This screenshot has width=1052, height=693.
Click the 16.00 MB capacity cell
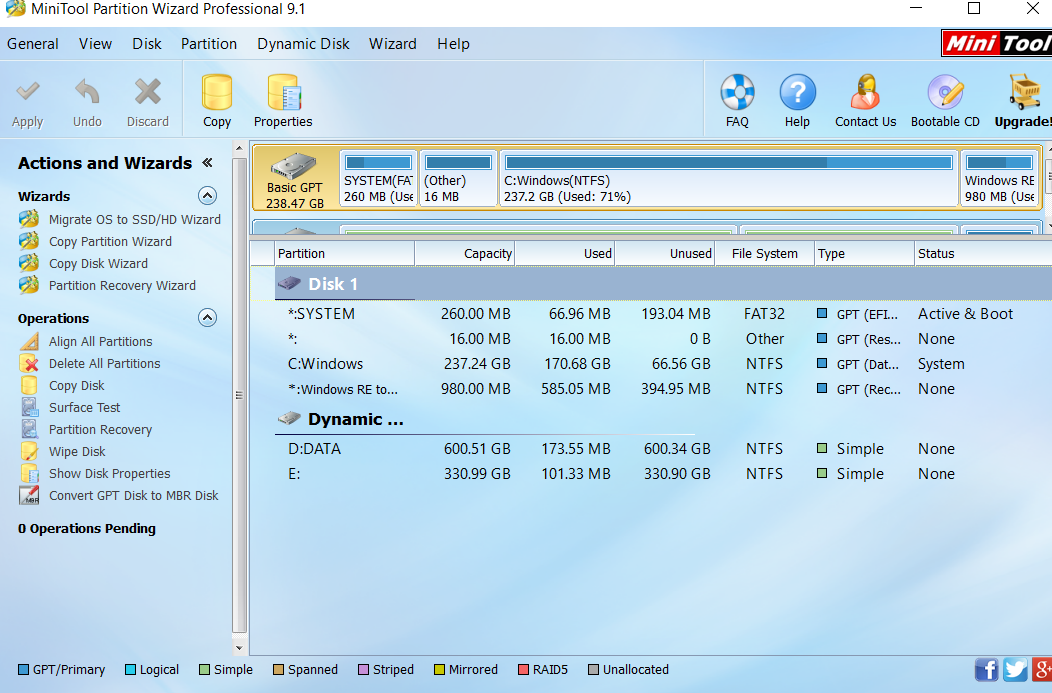(479, 339)
